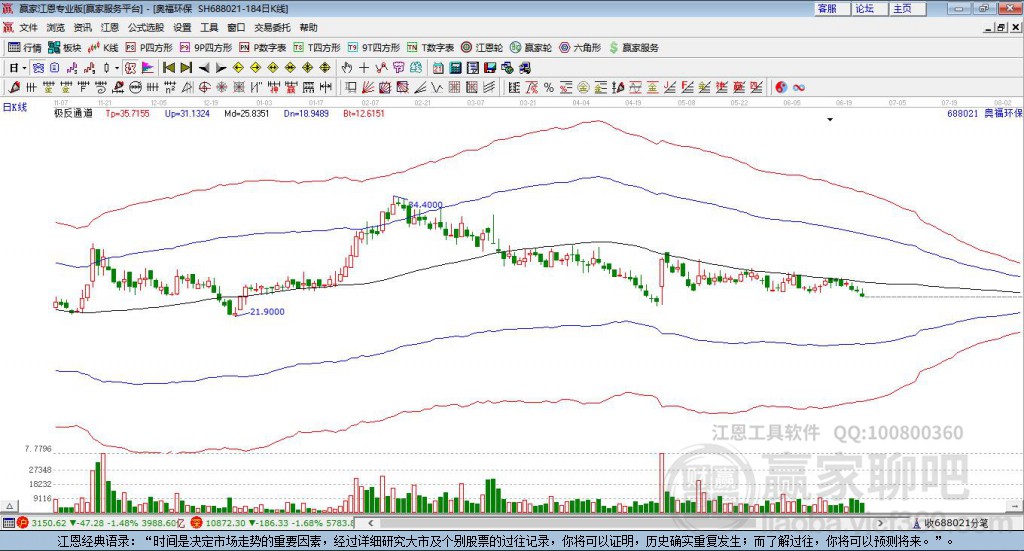Open the 江恩轮 Gann wheel
Image resolution: width=1024 pixels, height=551 pixels.
coord(482,48)
